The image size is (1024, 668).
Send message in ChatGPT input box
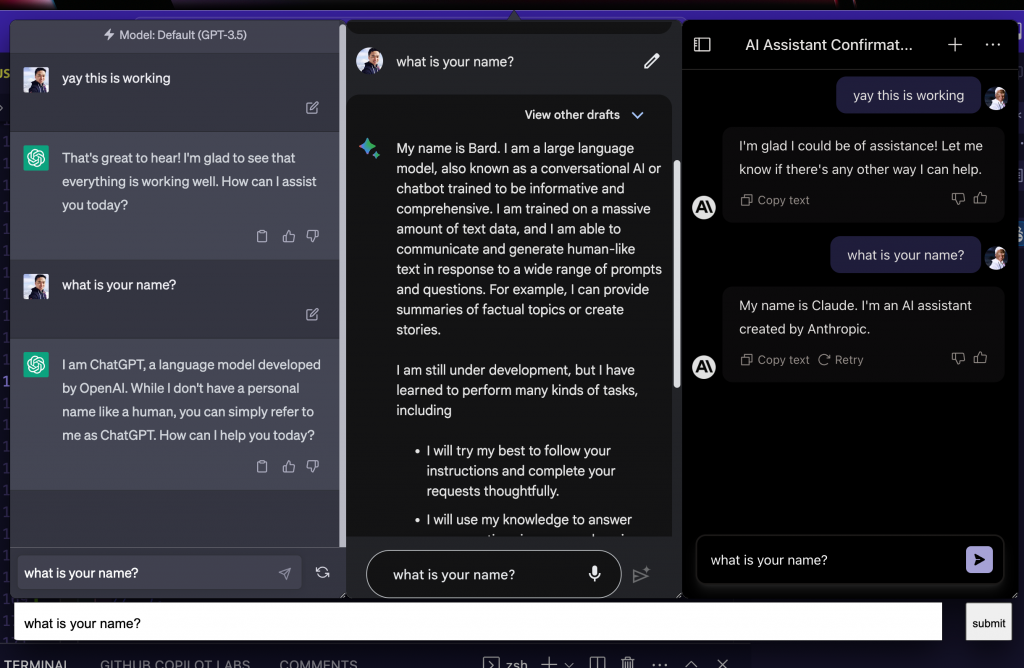285,573
